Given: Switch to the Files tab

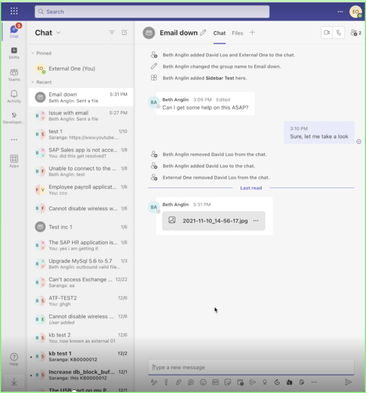Looking at the screenshot, I should [237, 33].
